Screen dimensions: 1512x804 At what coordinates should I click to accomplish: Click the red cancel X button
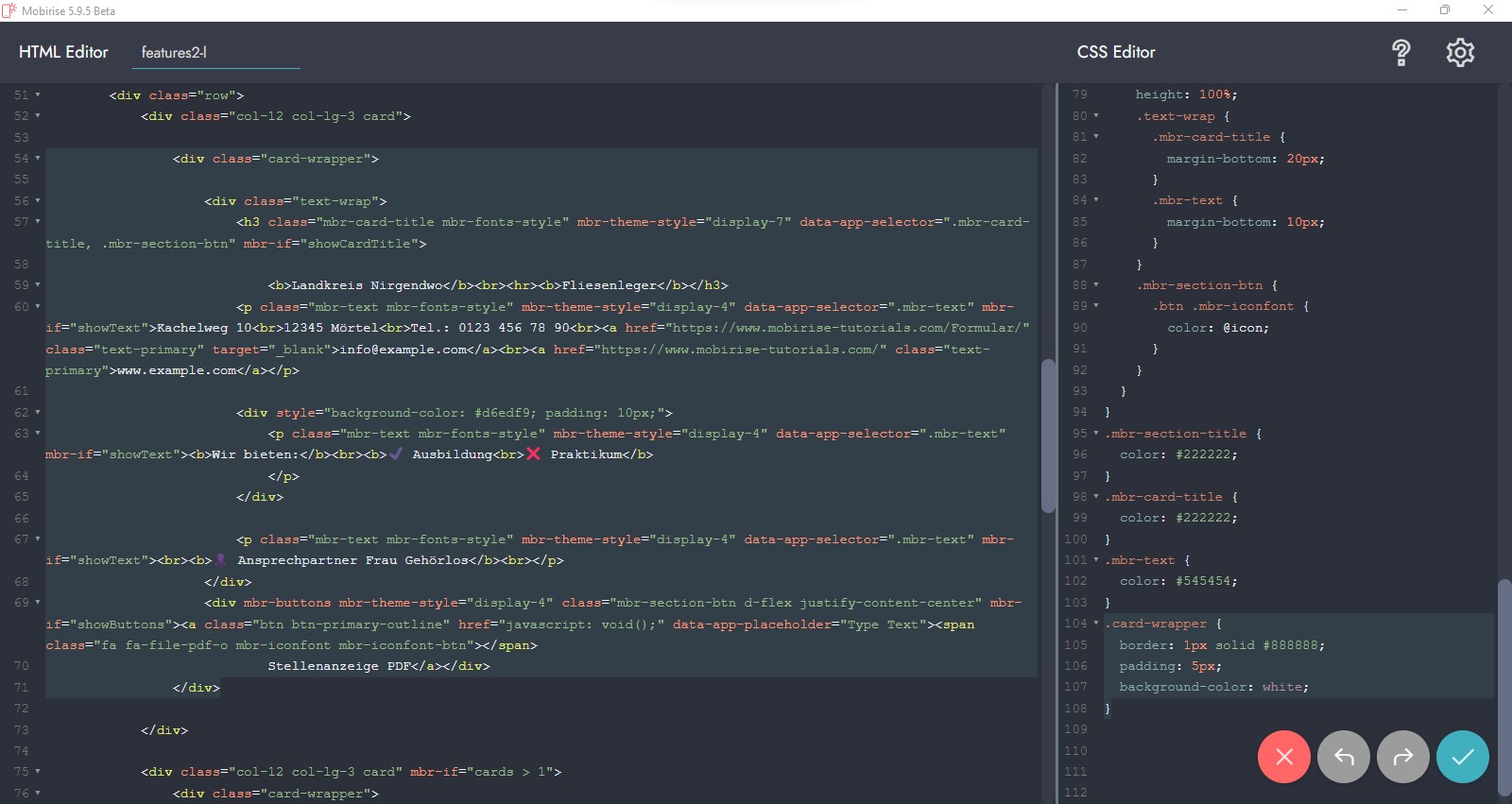tap(1283, 757)
